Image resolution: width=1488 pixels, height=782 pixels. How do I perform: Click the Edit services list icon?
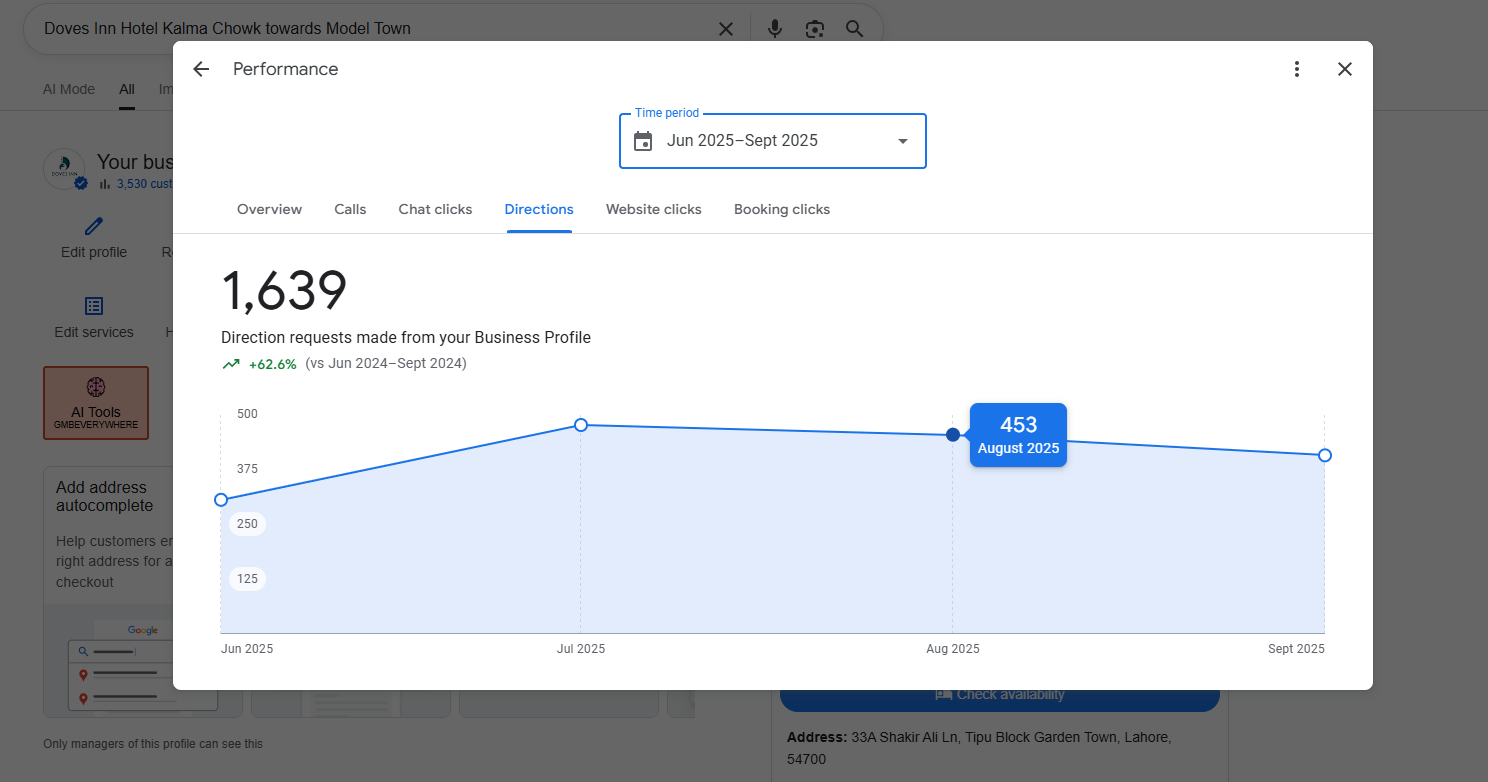(x=94, y=306)
